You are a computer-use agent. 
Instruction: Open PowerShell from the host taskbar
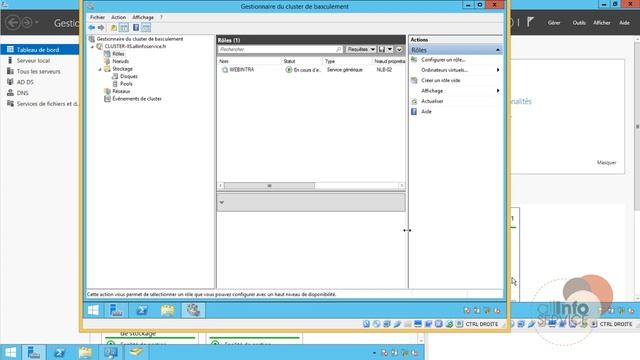(59, 352)
